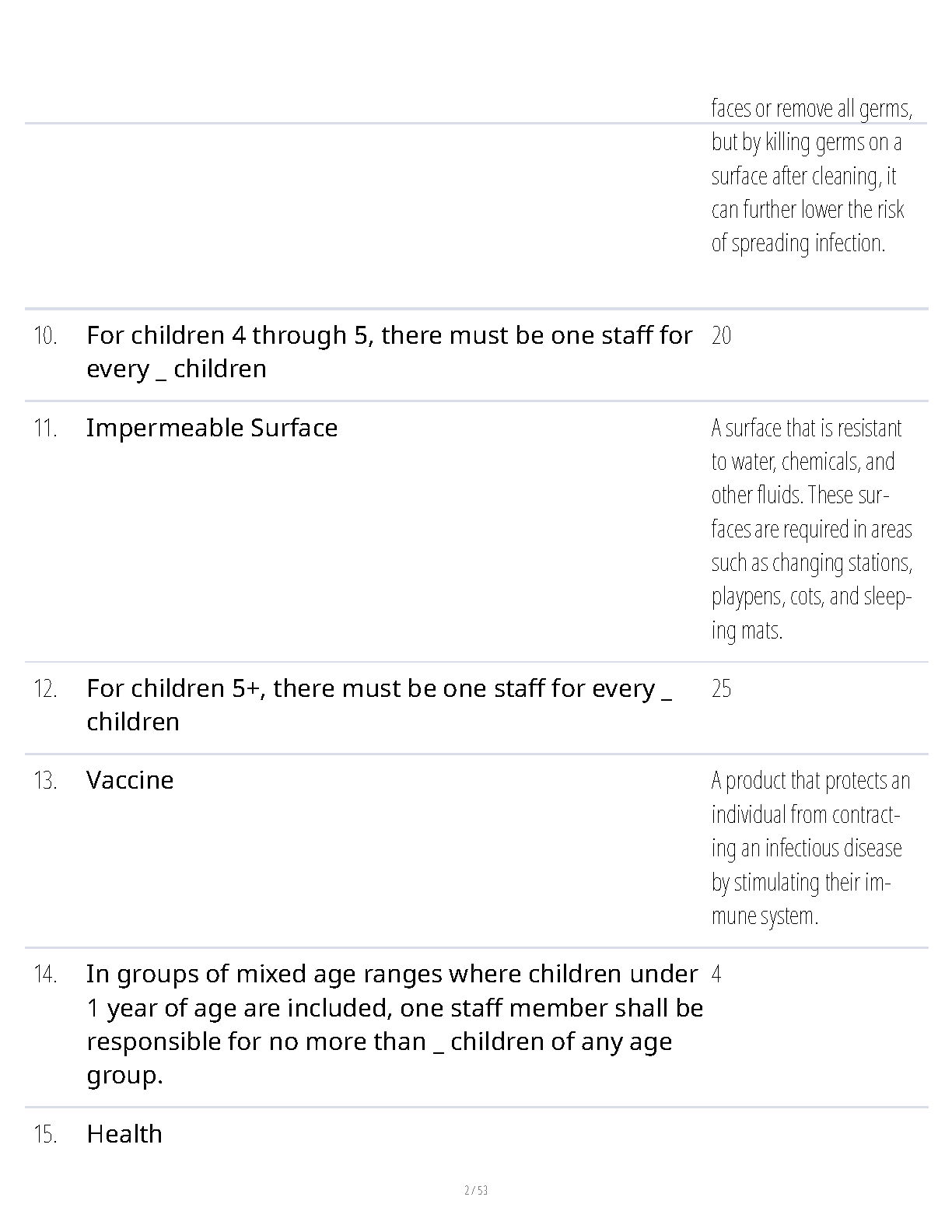
Task: Click the text 'playpens, cots, and sleeping mats'
Action: pos(811,613)
